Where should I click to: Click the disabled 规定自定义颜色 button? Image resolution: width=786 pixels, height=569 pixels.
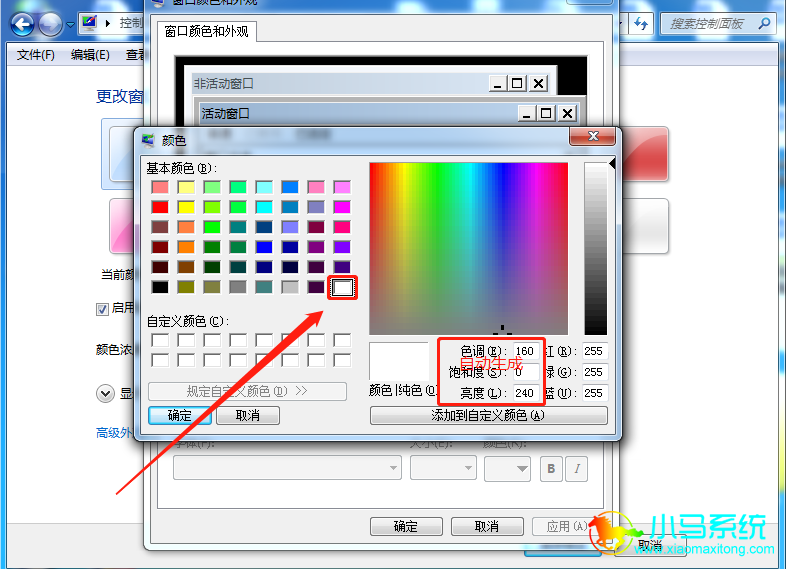point(247,391)
